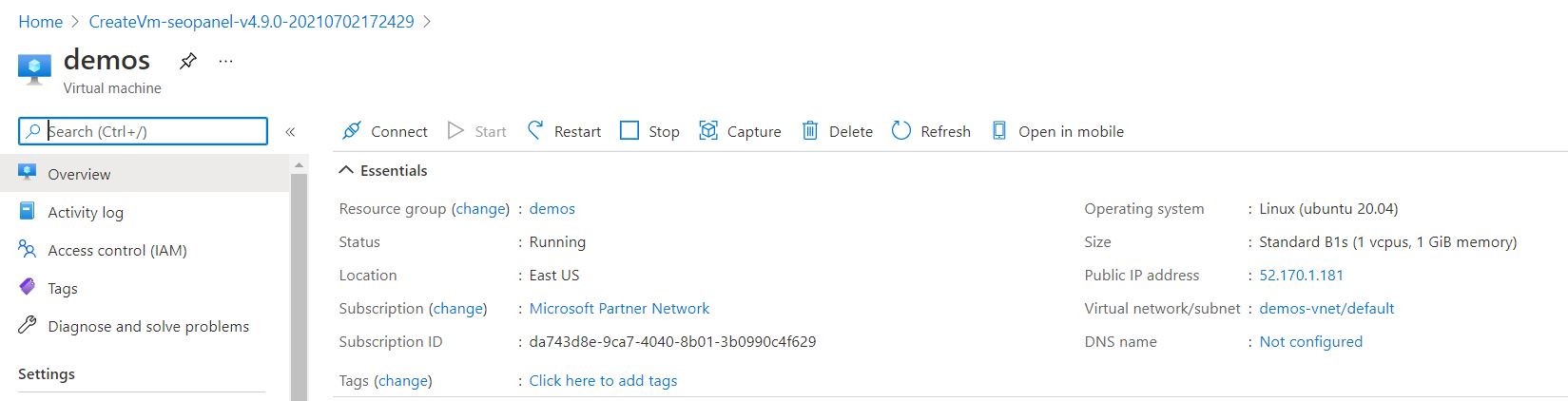Click the public IP address 52.170.1.181
The height and width of the screenshot is (401, 1568).
point(1301,276)
